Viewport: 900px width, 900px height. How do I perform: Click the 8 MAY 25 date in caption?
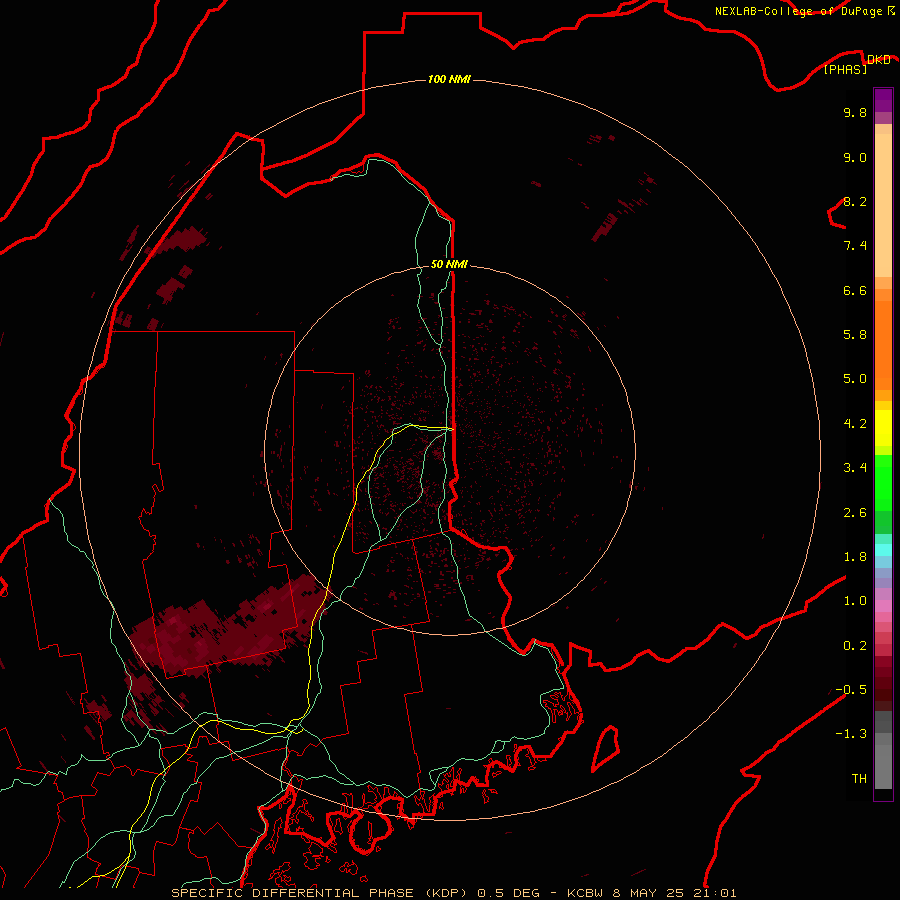(x=647, y=893)
